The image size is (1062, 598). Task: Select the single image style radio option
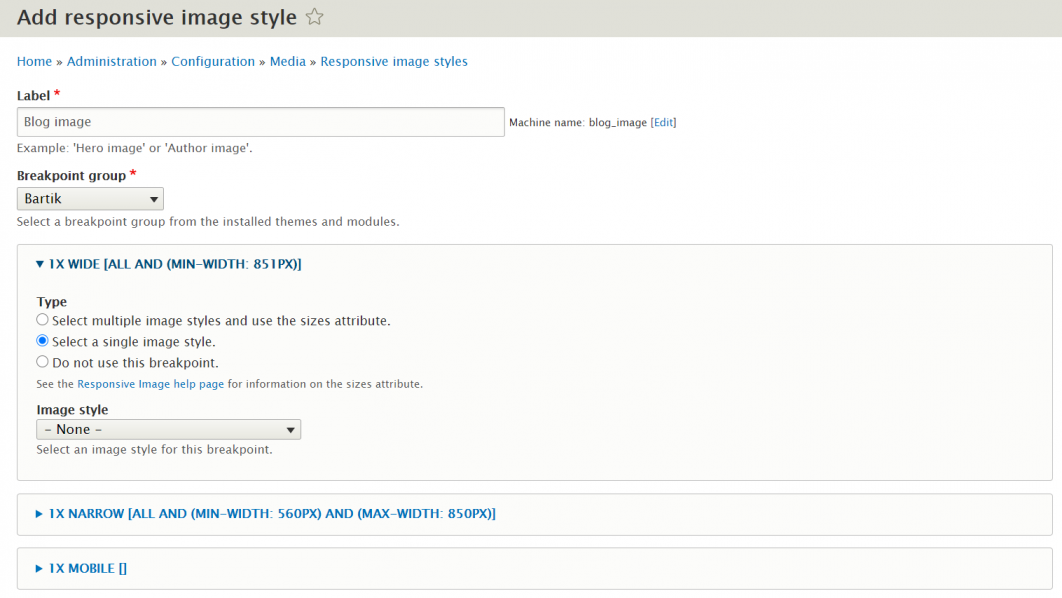tap(42, 340)
